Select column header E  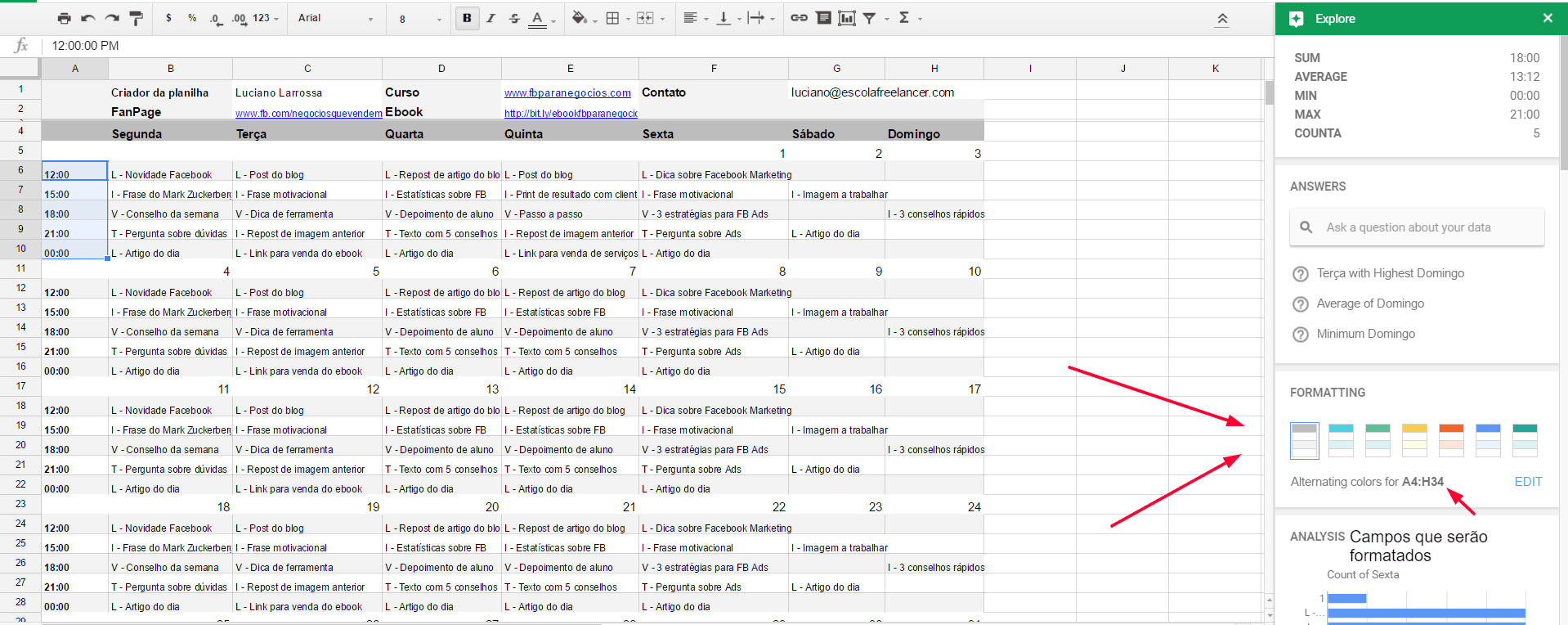pos(570,69)
